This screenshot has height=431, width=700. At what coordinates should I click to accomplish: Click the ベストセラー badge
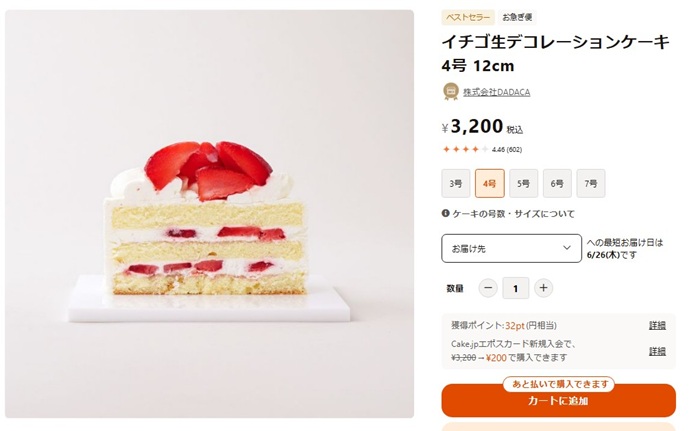468,17
